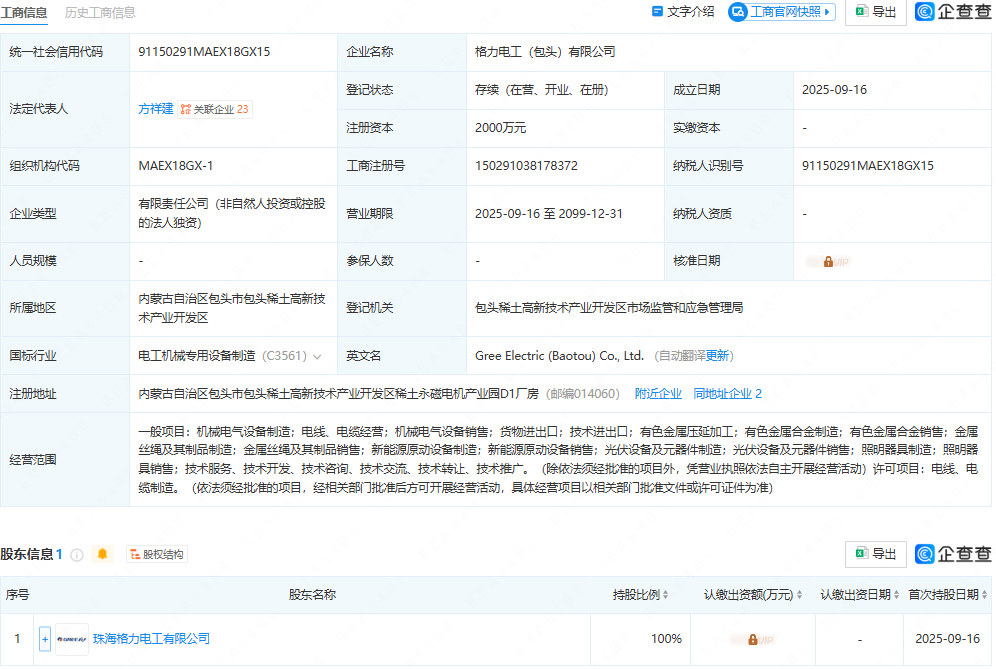Expand the 电工机械专用设备制造 industry chevron
This screenshot has width=996, height=669.
pos(318,356)
